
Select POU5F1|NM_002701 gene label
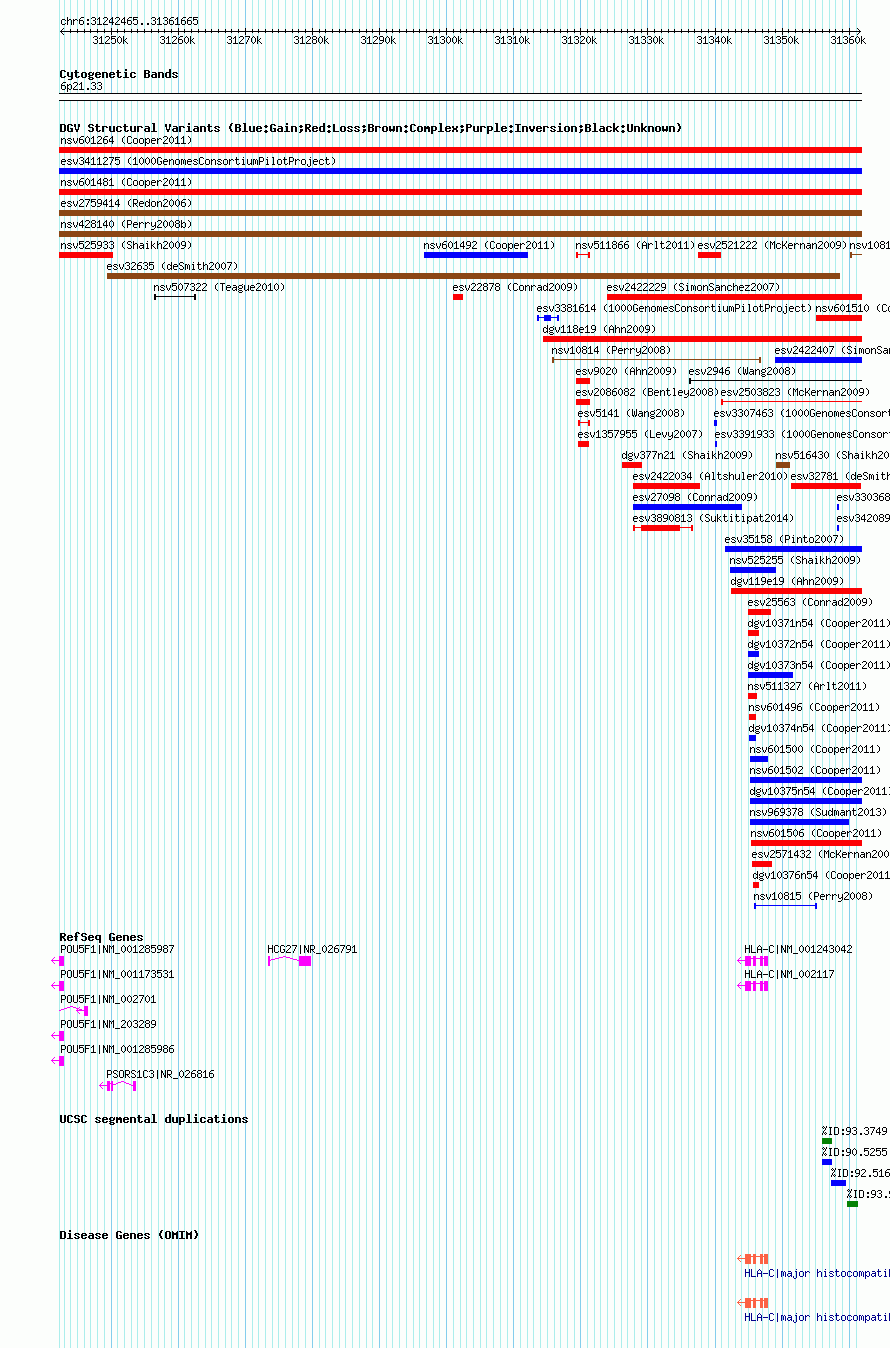coord(108,999)
